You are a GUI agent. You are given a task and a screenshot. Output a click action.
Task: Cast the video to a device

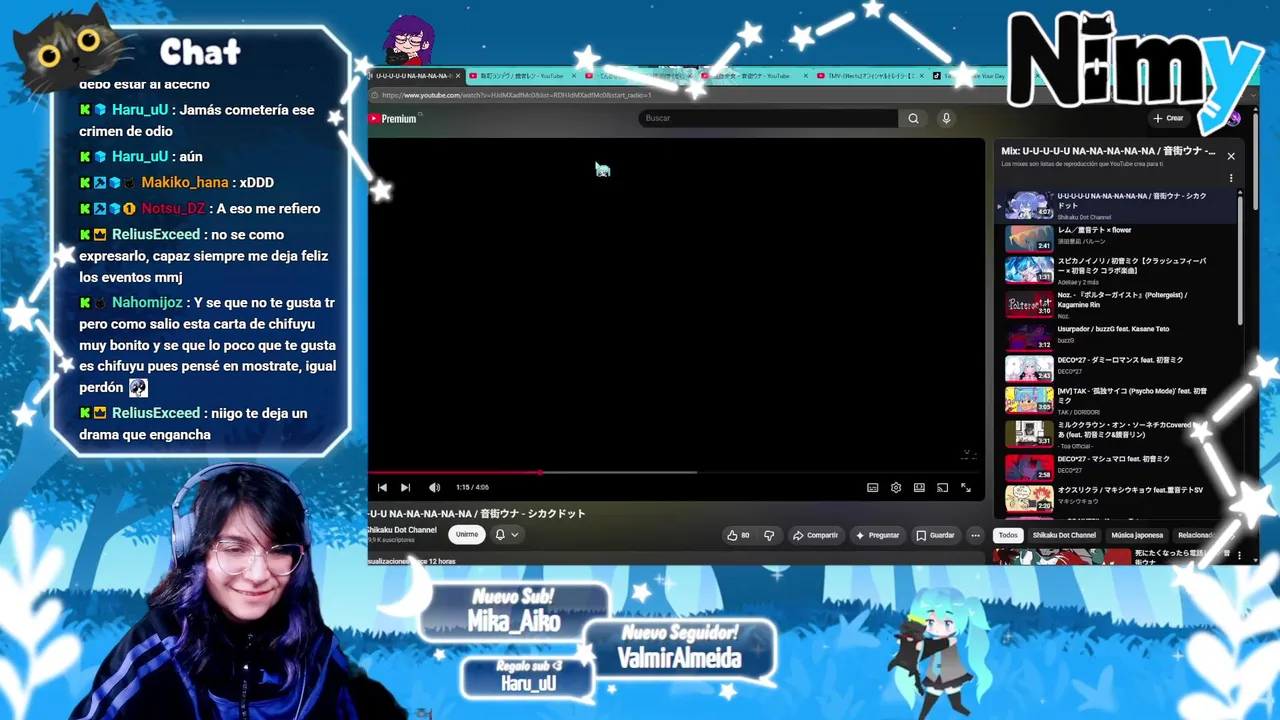942,487
